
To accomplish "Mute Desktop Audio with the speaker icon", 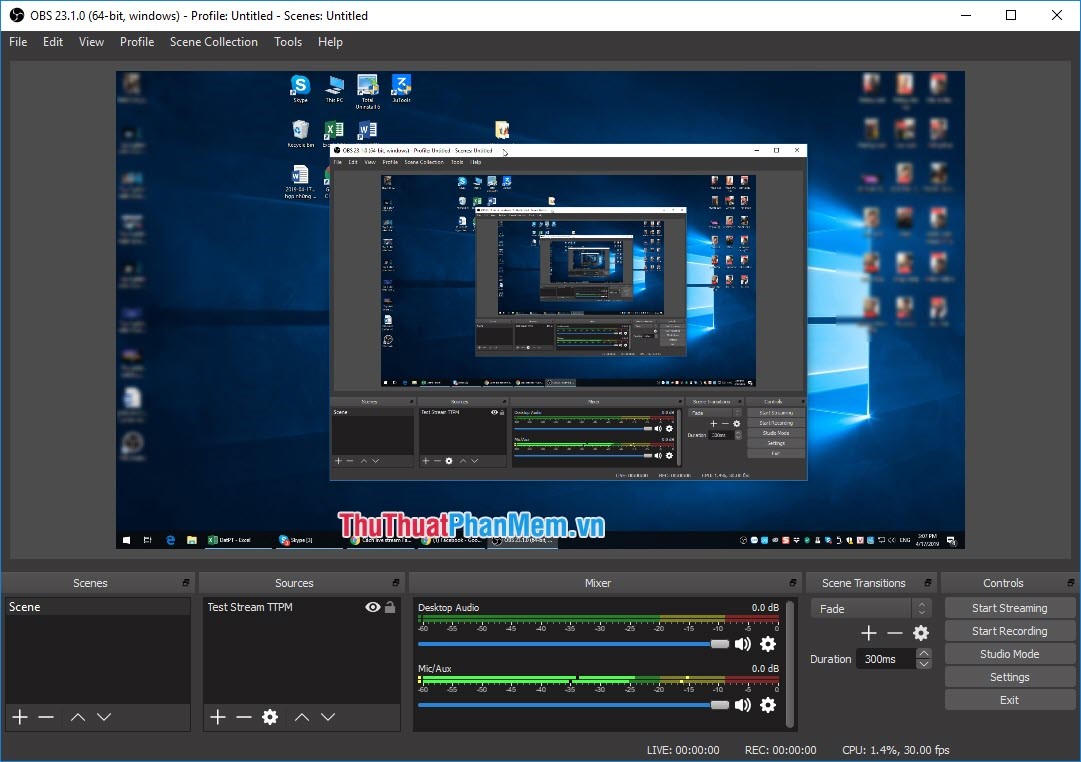I will click(x=742, y=644).
